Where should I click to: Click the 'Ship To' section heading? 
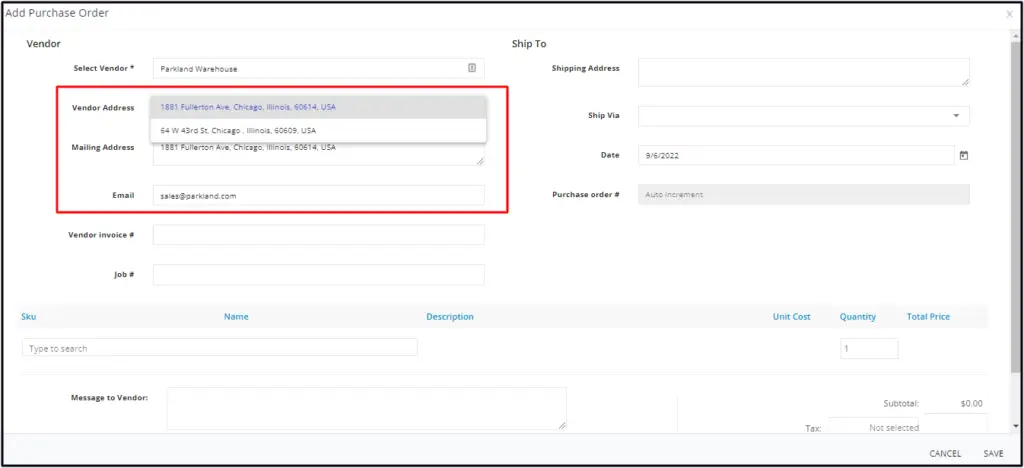[529, 44]
